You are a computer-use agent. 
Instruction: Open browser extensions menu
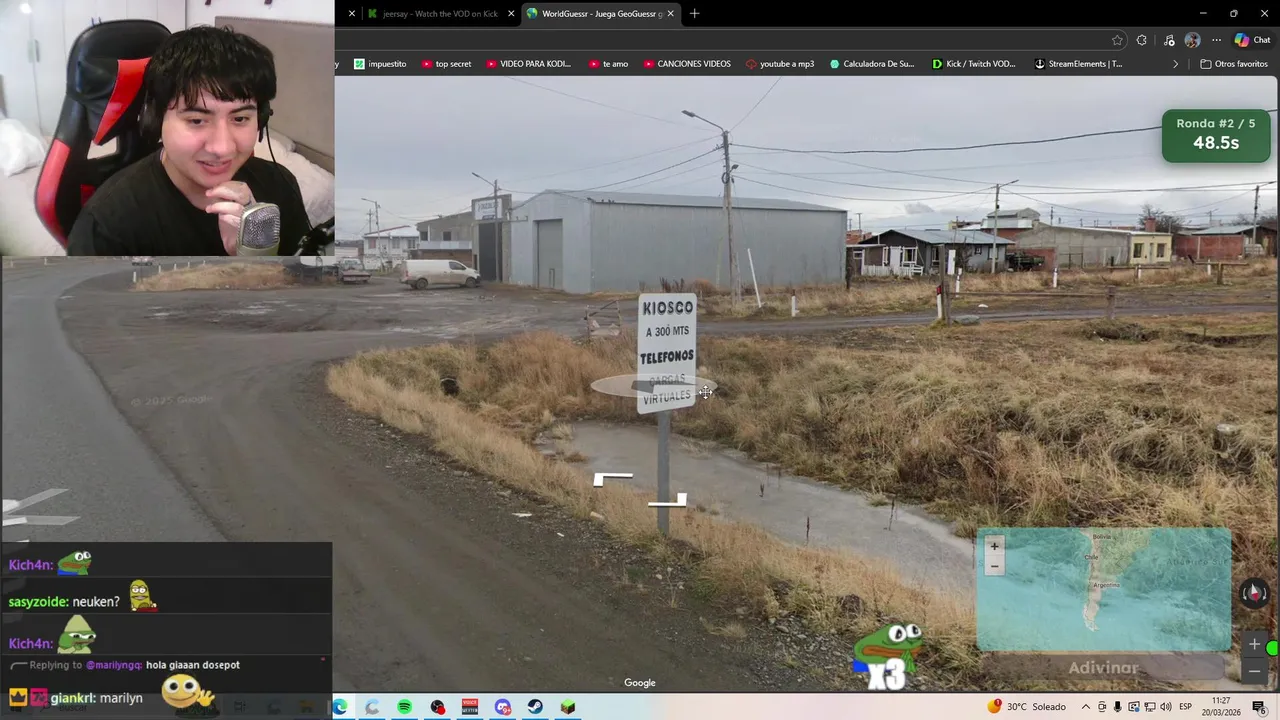point(1142,40)
